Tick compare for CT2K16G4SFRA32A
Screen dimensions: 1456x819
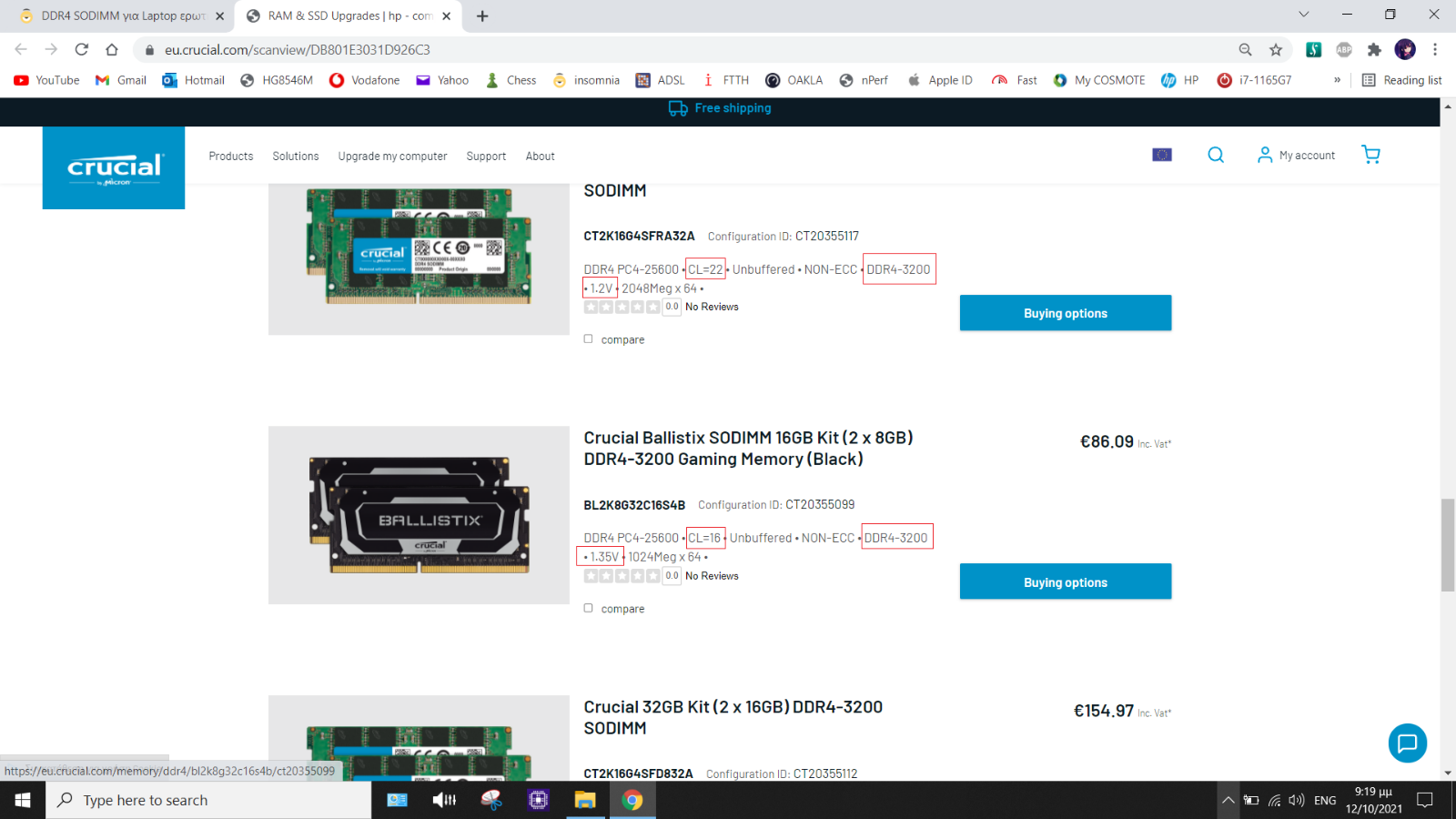(x=588, y=339)
